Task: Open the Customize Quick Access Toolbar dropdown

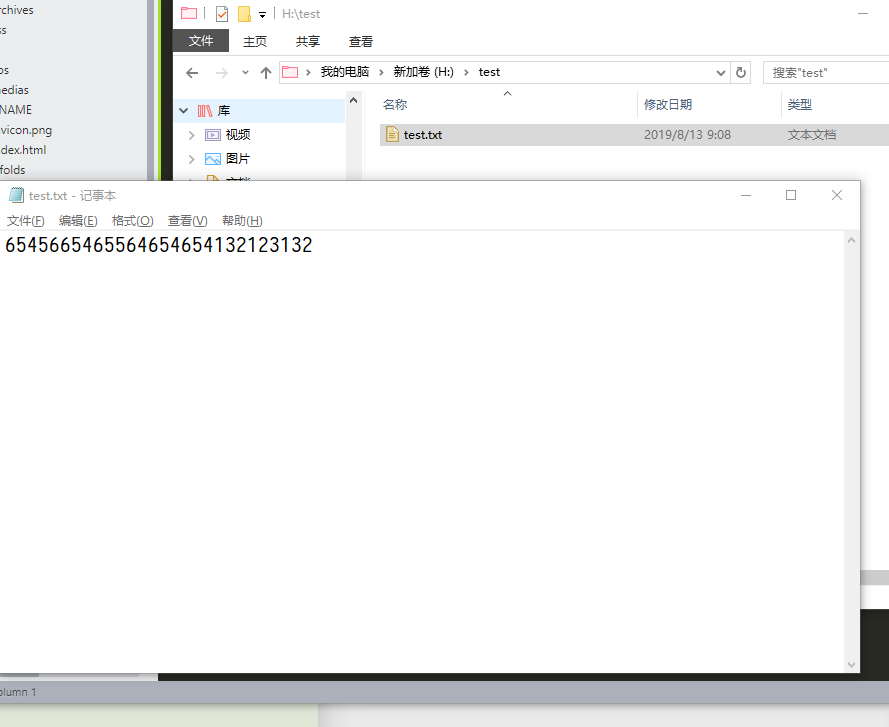Action: [262, 15]
